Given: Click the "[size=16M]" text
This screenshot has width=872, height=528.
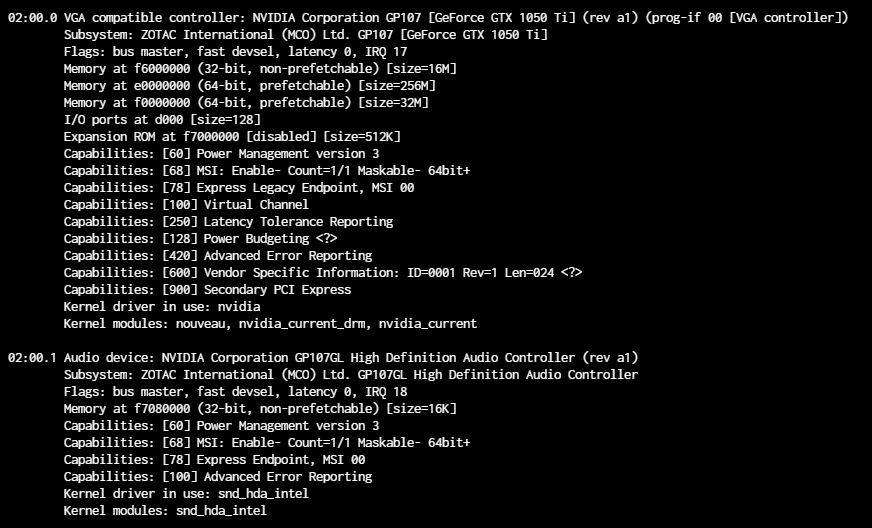Looking at the screenshot, I should [x=421, y=68].
